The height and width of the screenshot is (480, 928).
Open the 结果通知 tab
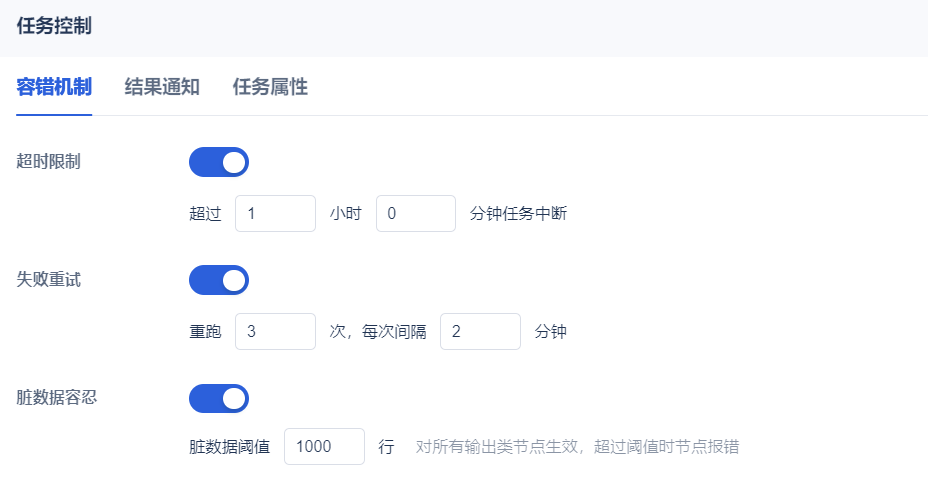(x=162, y=87)
